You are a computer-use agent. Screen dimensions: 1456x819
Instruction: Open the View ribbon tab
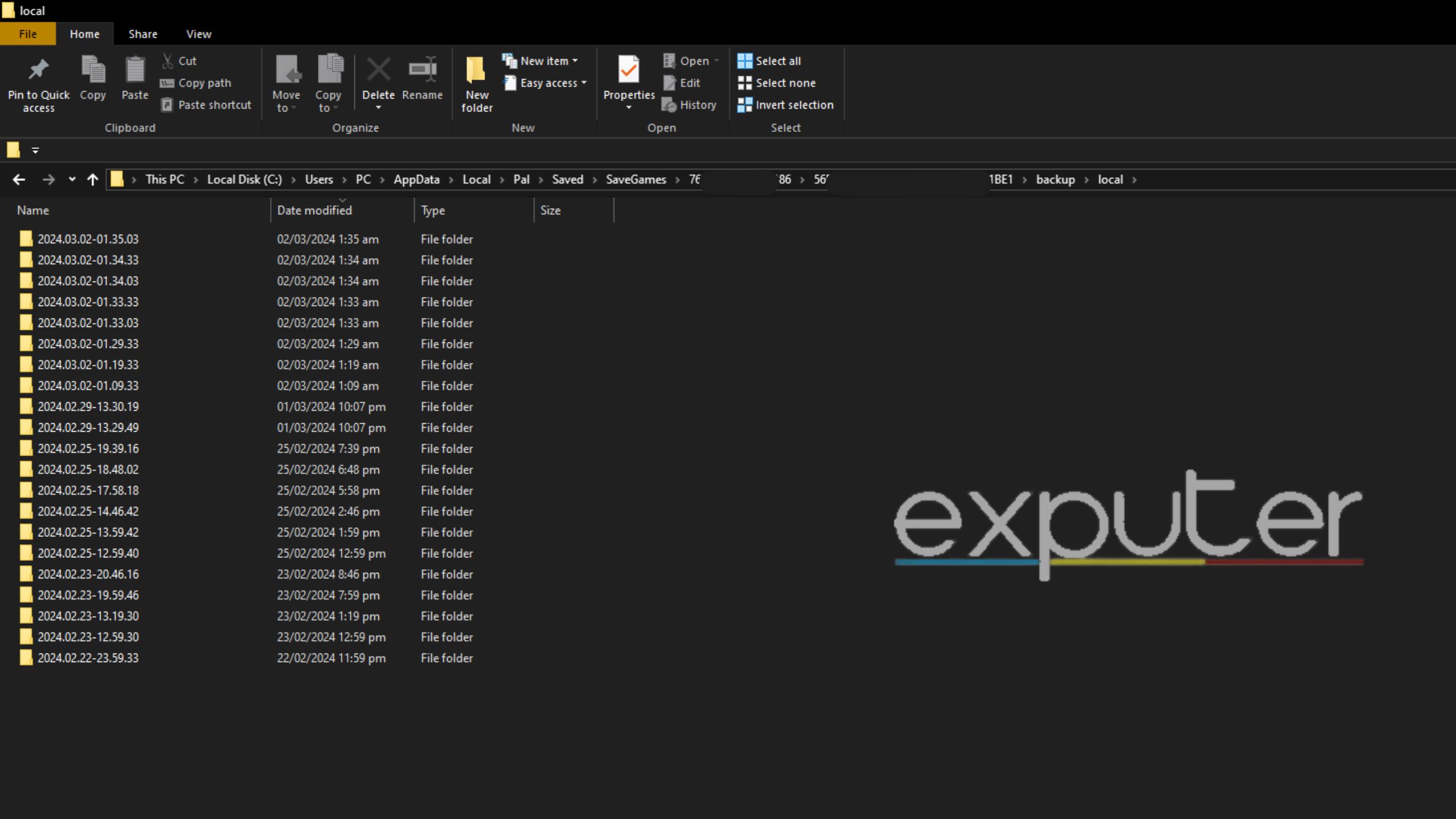click(x=199, y=33)
